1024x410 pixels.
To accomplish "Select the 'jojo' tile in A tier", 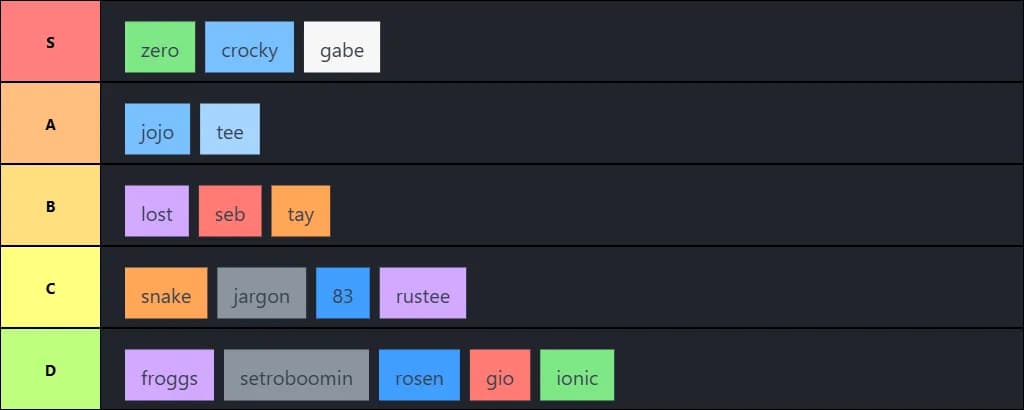I will tap(157, 130).
